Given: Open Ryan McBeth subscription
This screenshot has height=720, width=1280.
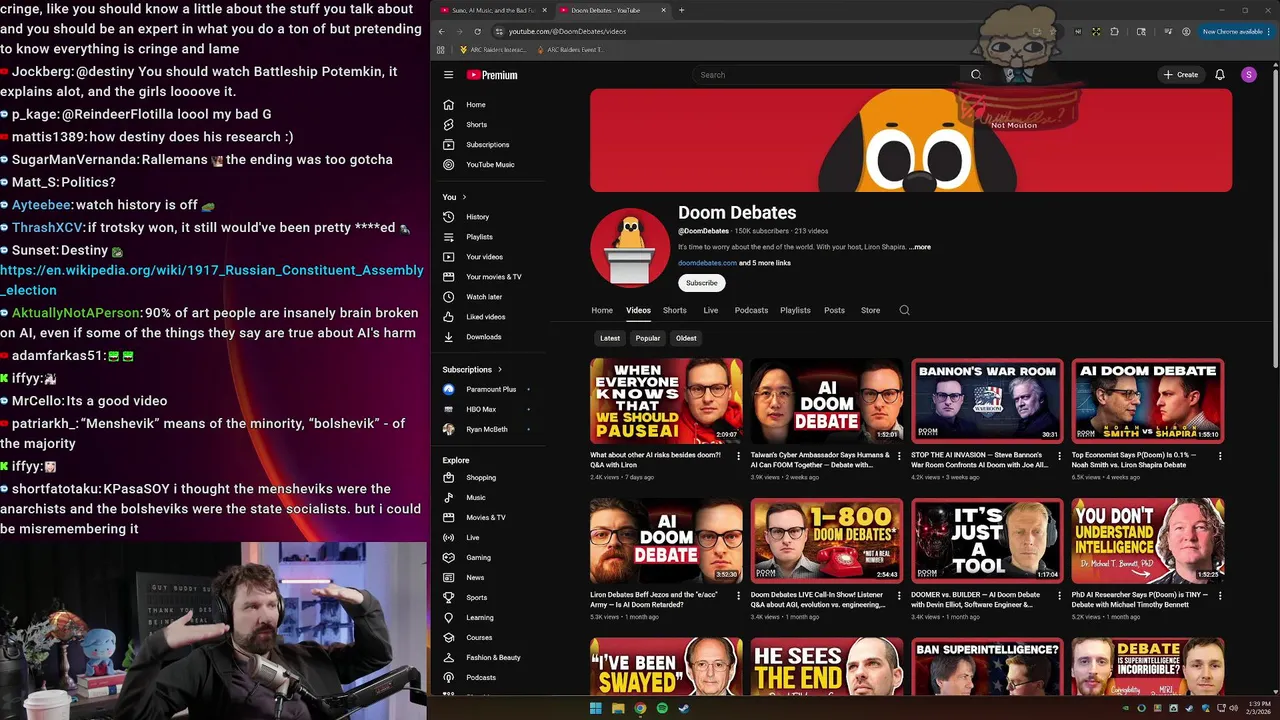Looking at the screenshot, I should pyautogui.click(x=486, y=429).
